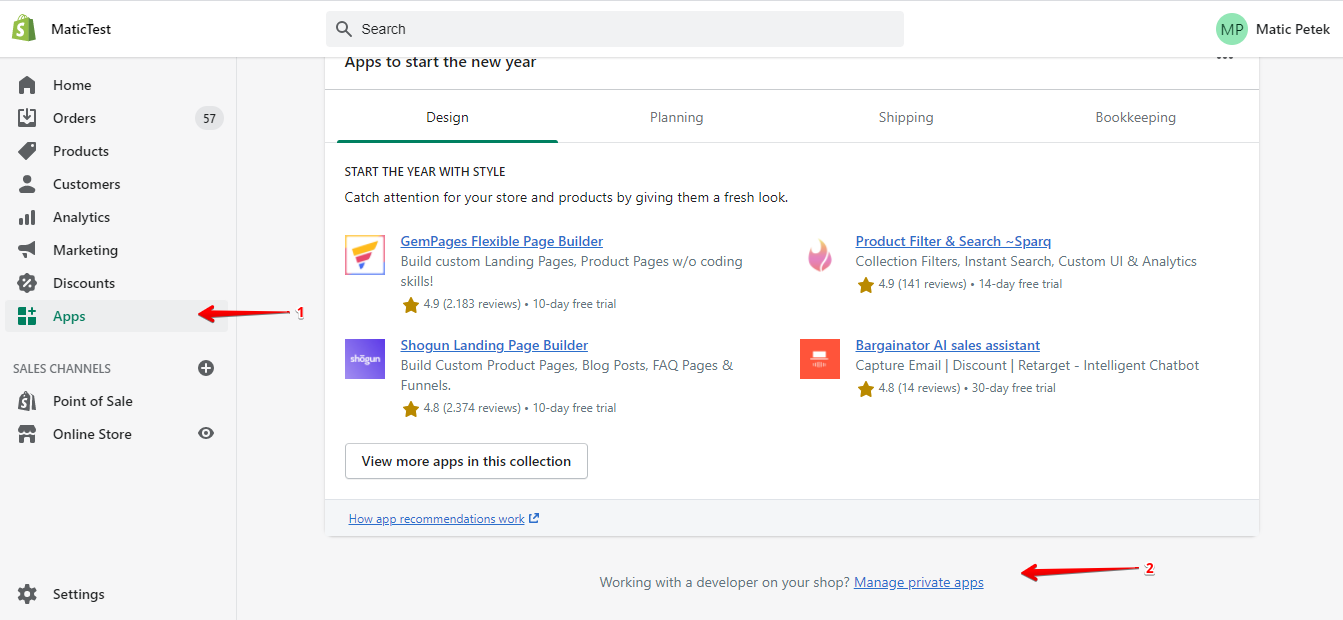The height and width of the screenshot is (620, 1343).
Task: Click Sparq rating 4.9 (141 reviews) text
Action: 923,284
